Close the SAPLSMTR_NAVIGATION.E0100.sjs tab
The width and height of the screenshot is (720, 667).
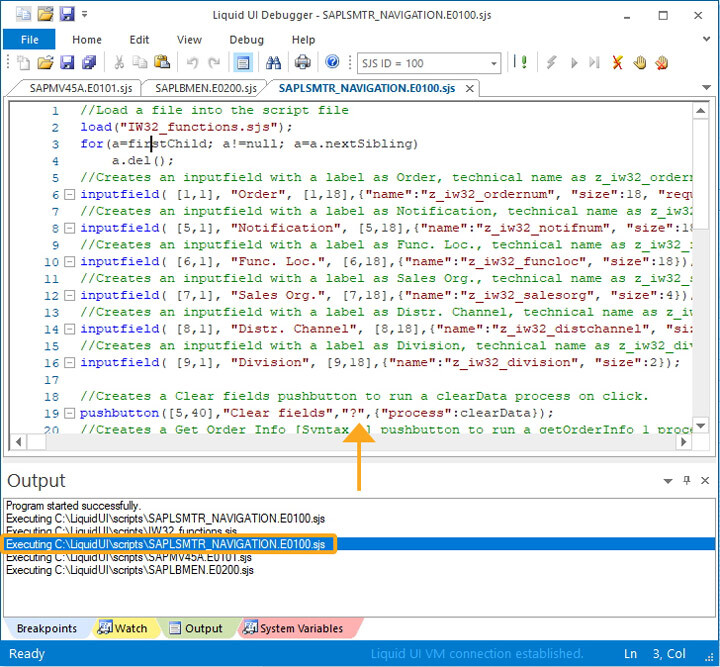coord(469,89)
